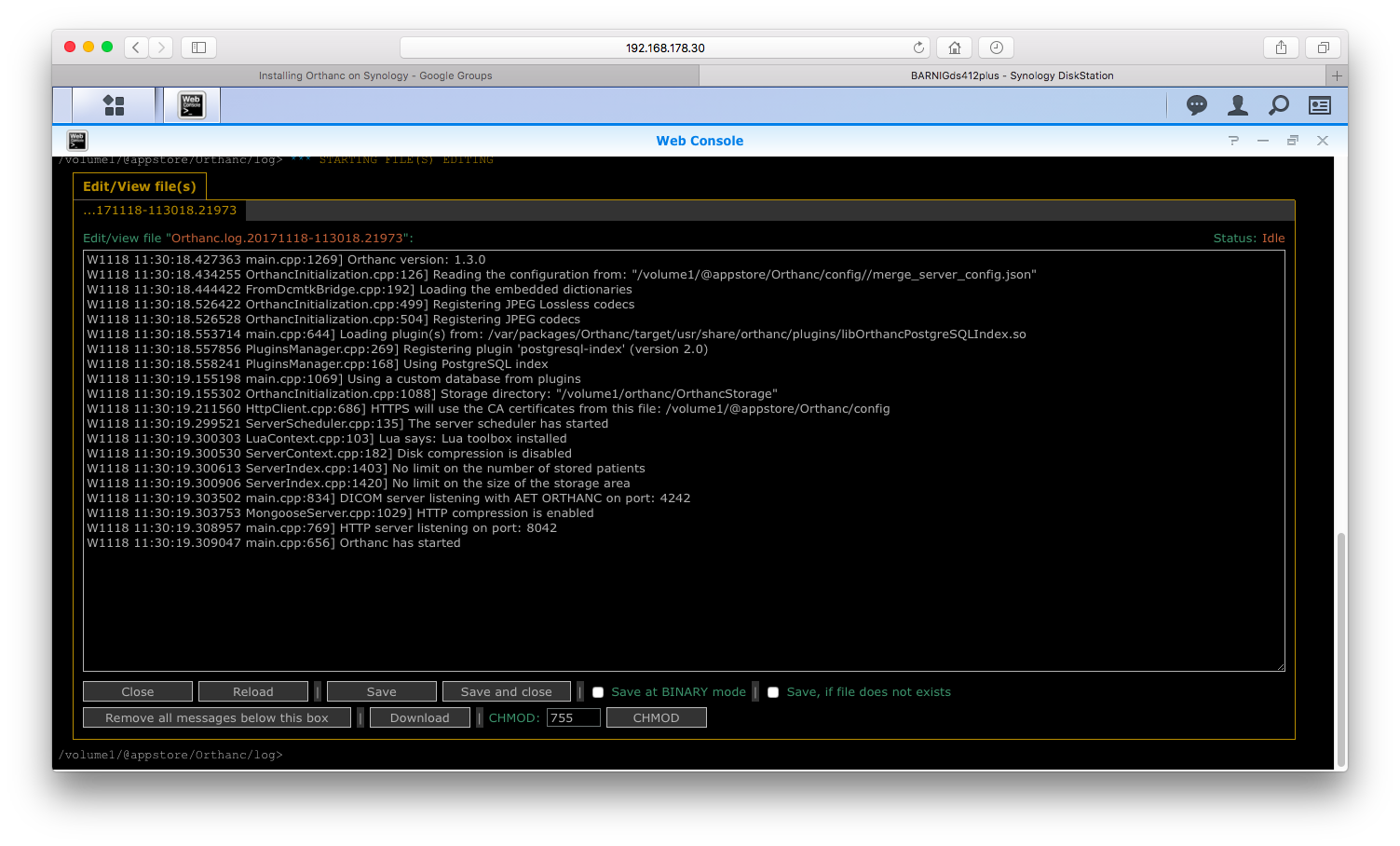Enable Save, if file does not exists
This screenshot has height=846, width=1400.
[x=773, y=692]
